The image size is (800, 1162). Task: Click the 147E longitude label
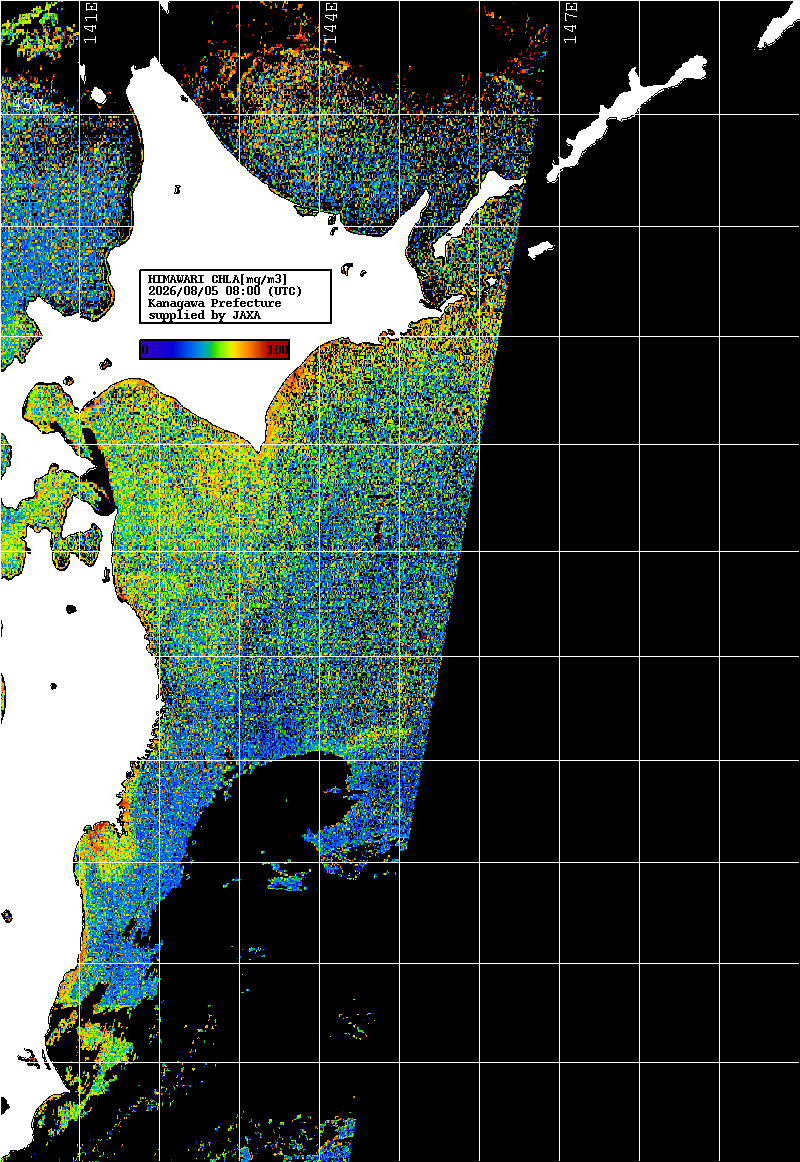click(570, 23)
